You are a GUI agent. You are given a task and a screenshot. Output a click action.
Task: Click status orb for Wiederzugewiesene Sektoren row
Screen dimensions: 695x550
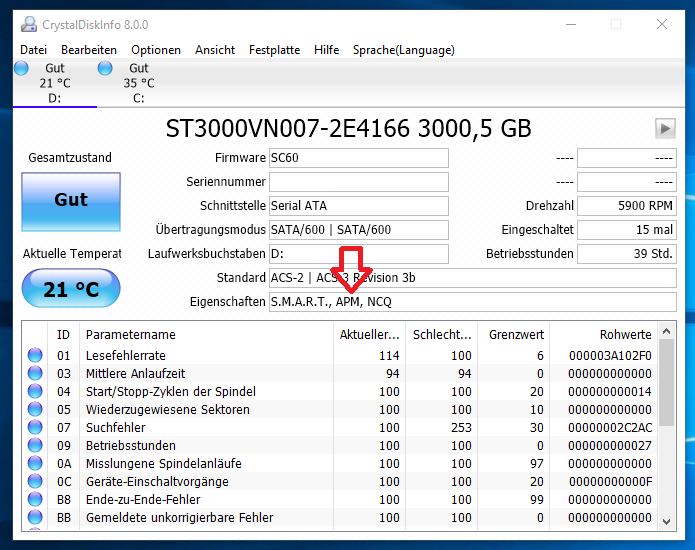point(35,409)
